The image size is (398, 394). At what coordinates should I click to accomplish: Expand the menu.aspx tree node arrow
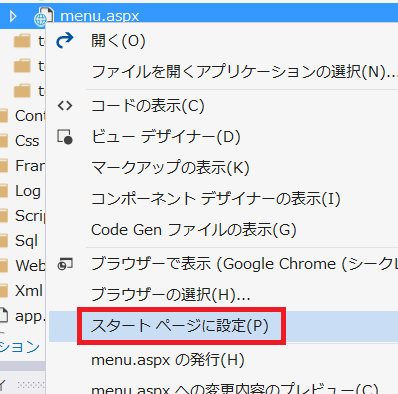point(13,16)
